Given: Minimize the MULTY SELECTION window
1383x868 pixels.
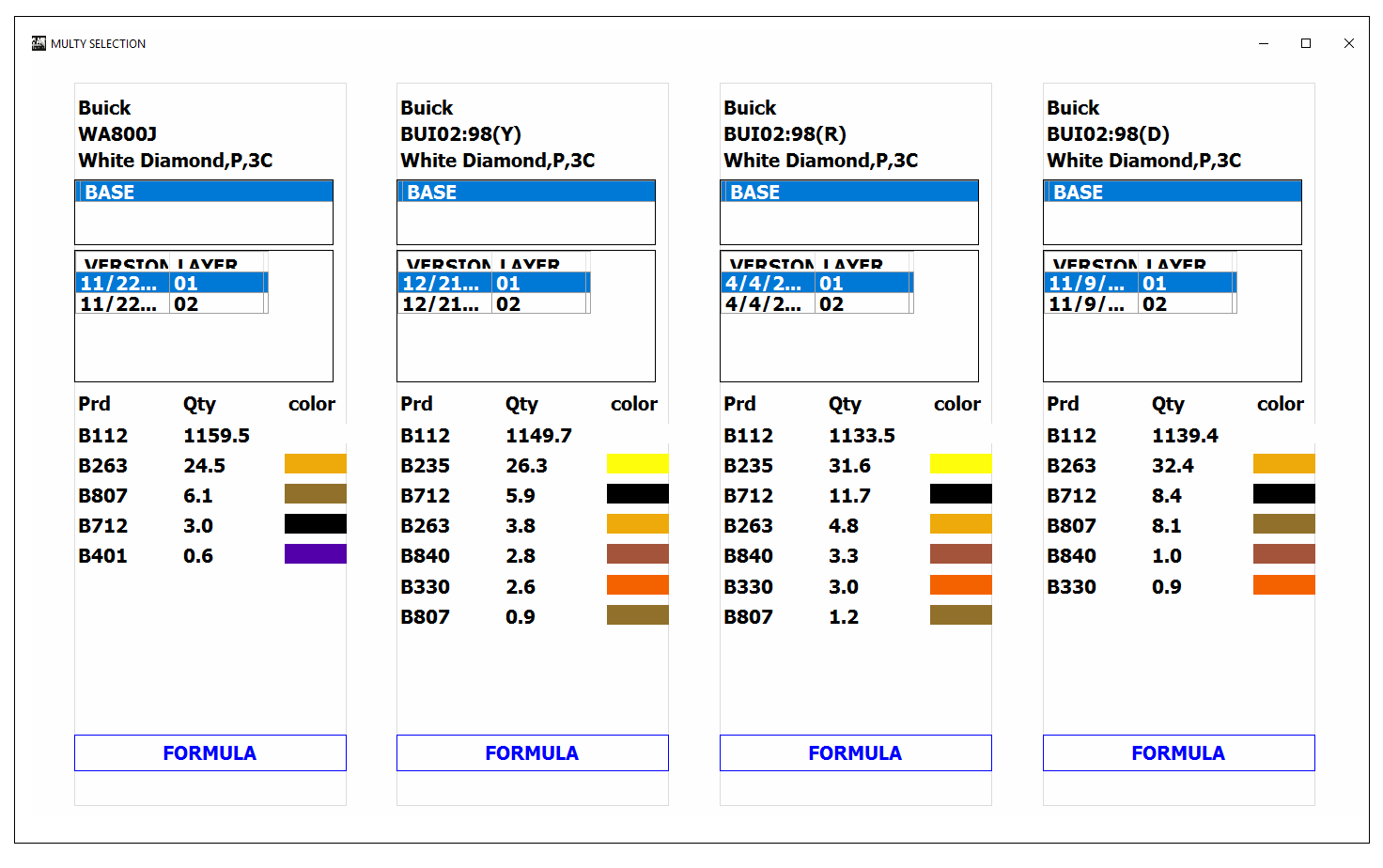Looking at the screenshot, I should coord(1264,43).
